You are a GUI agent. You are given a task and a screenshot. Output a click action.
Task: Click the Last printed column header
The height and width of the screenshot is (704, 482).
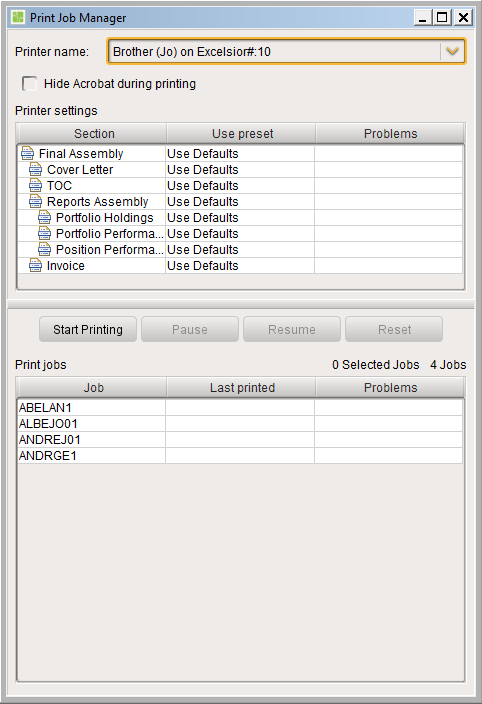click(241, 387)
